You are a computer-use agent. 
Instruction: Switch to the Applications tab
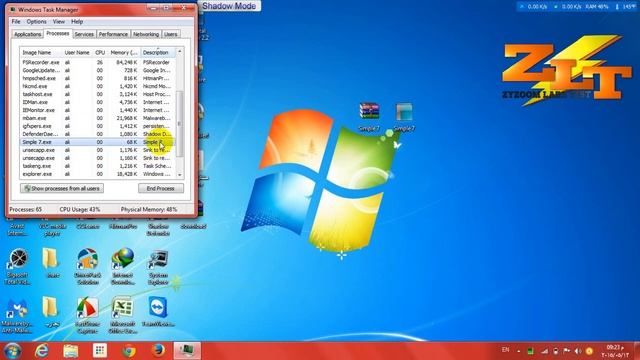coord(27,34)
